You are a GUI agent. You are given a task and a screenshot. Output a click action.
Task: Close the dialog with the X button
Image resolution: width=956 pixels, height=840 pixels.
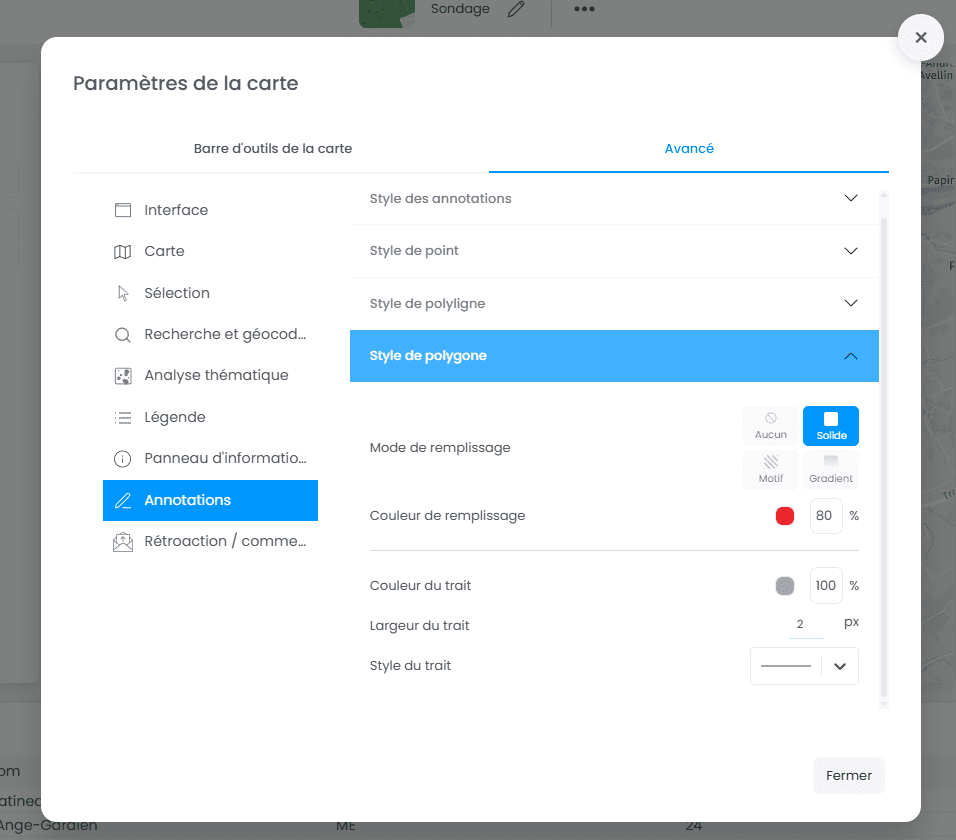tap(921, 37)
